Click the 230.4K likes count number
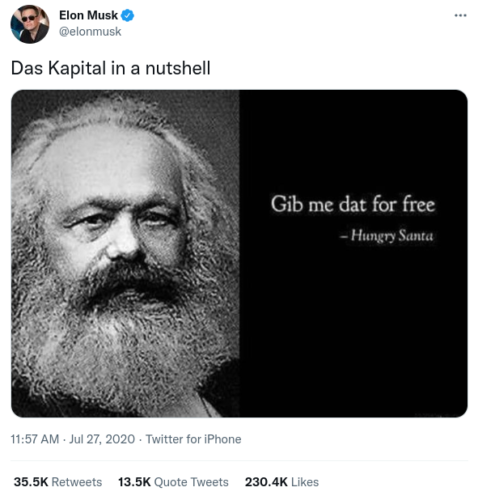 [266, 482]
